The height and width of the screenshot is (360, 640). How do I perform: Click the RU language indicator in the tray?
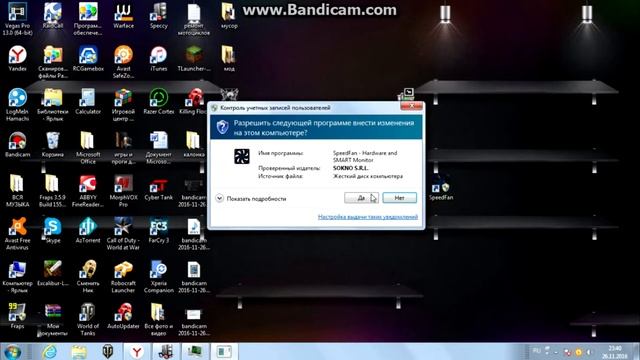pyautogui.click(x=536, y=351)
